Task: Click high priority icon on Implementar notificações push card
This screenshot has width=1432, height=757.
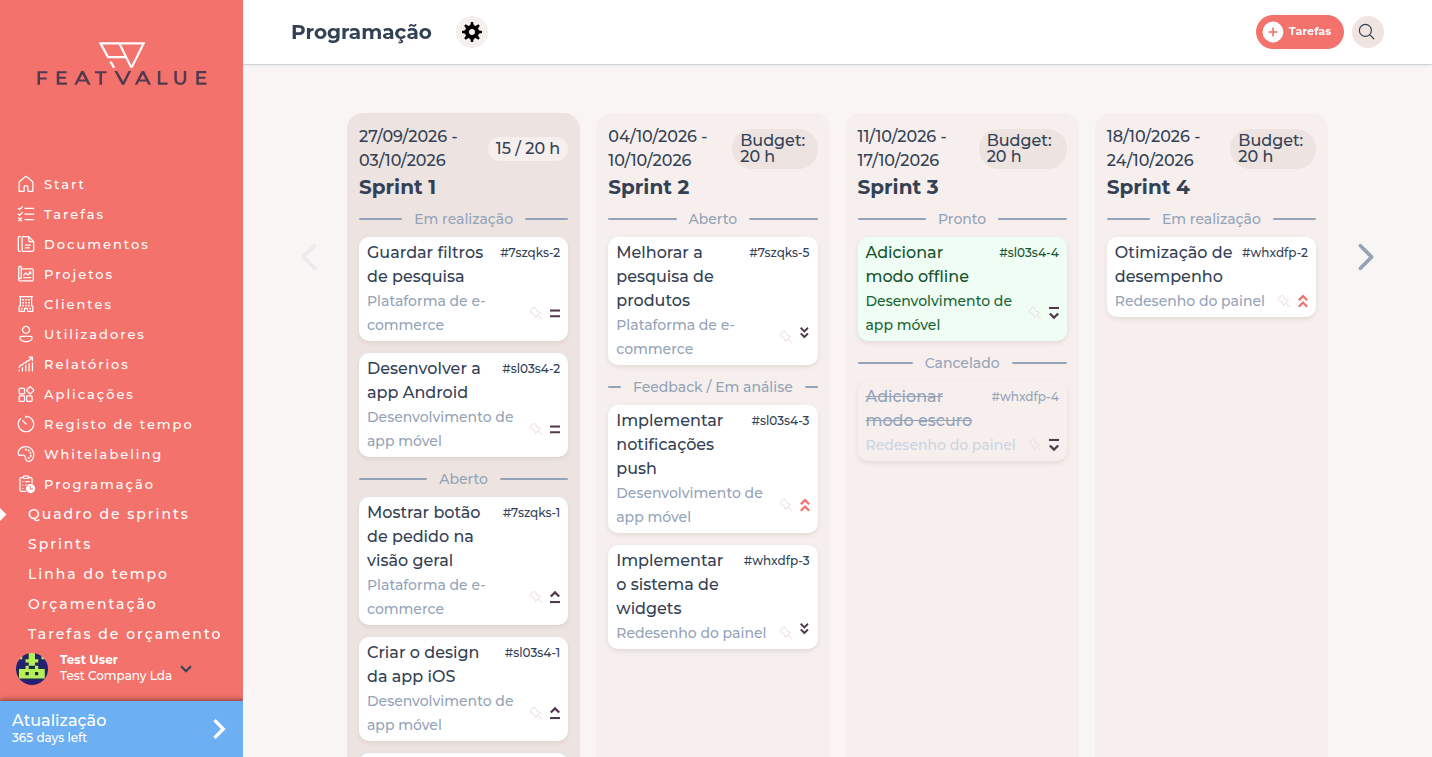Action: (804, 505)
